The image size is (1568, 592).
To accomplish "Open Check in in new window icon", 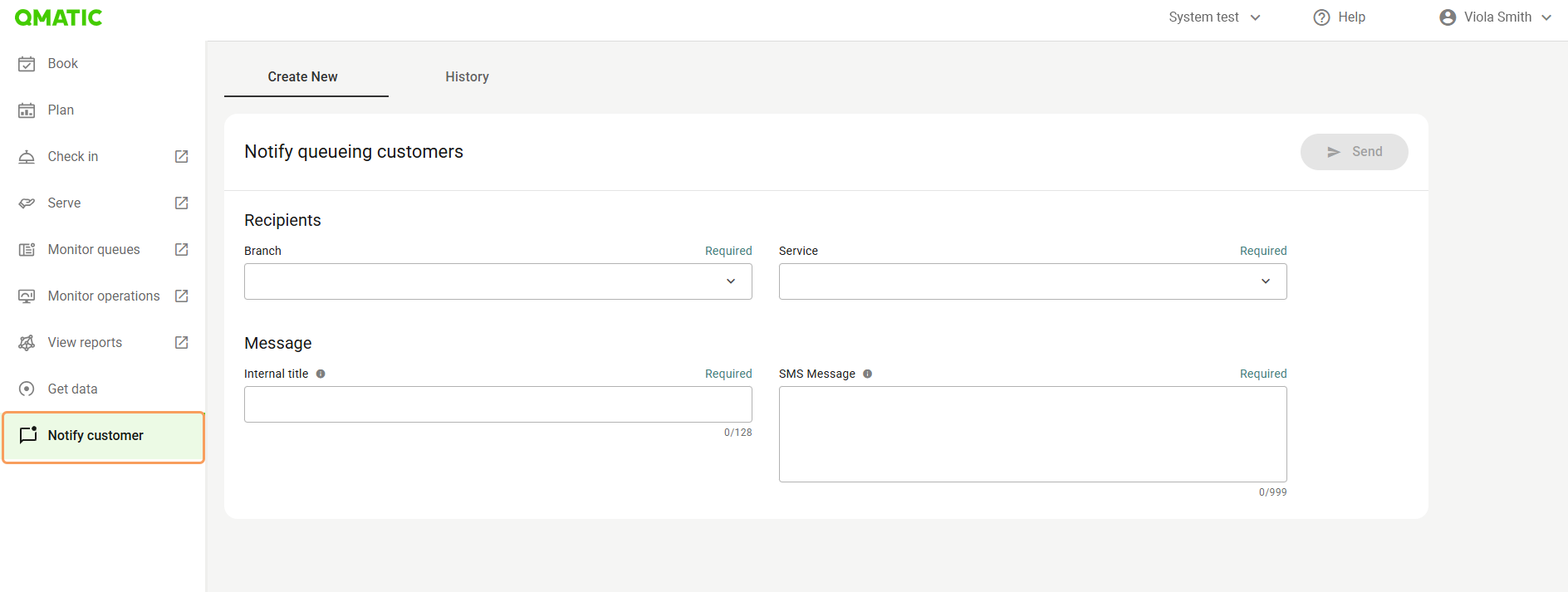I will pos(182,157).
